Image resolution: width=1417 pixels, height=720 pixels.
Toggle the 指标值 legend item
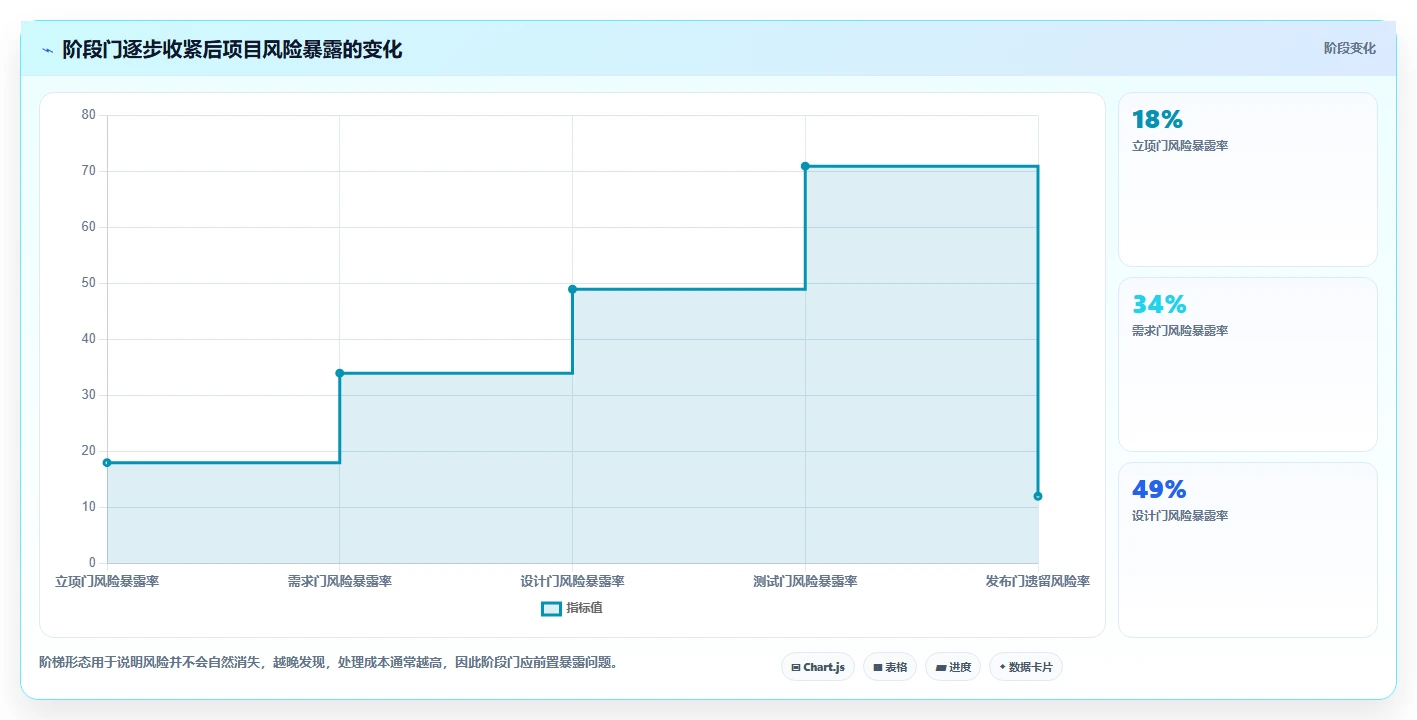[x=572, y=608]
